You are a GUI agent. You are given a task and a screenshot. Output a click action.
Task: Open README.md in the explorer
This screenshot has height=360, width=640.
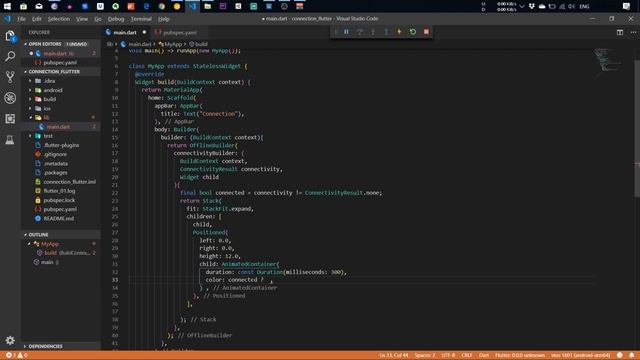pos(59,218)
